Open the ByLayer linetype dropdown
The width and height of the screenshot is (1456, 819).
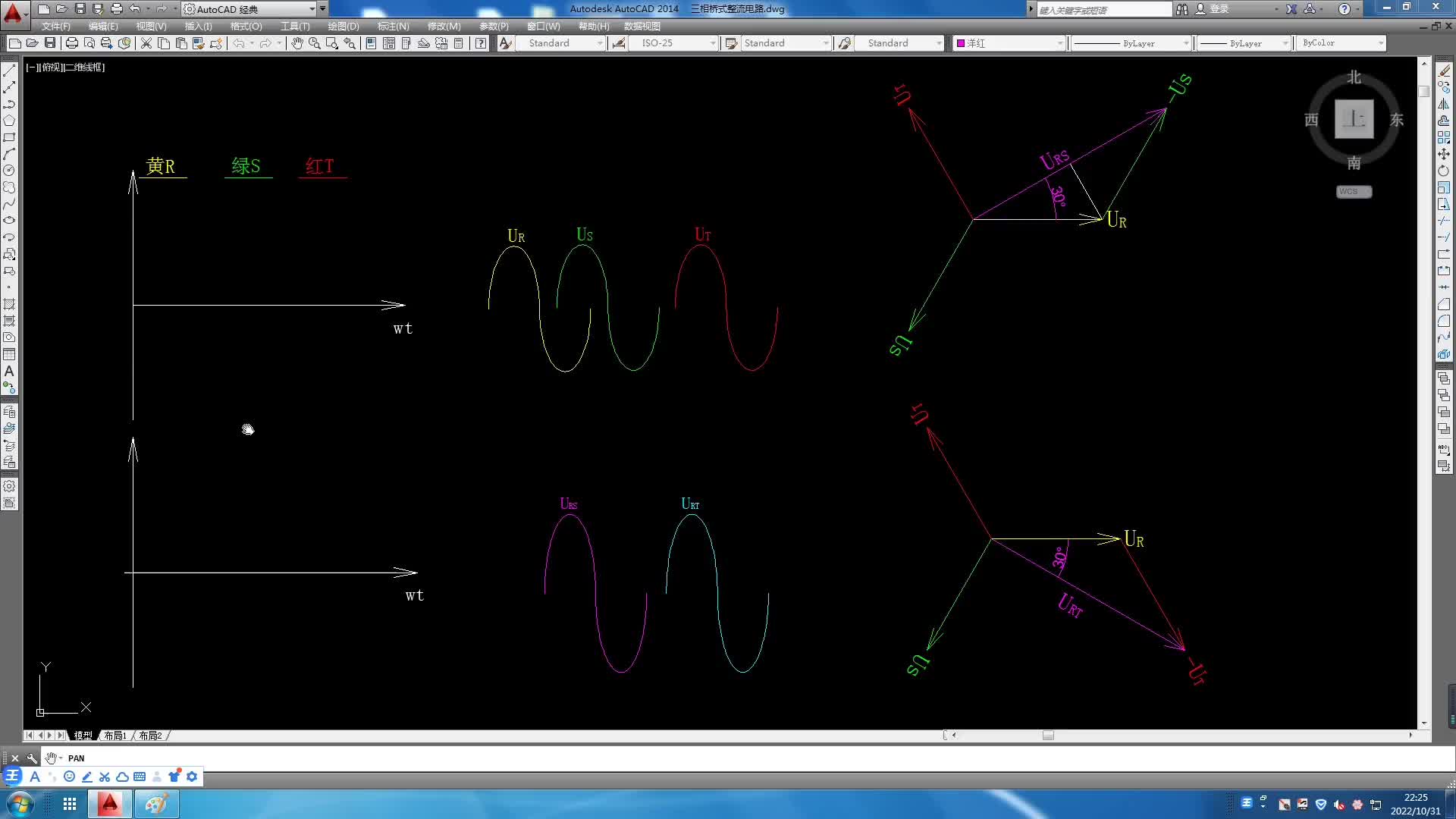[x=1132, y=43]
